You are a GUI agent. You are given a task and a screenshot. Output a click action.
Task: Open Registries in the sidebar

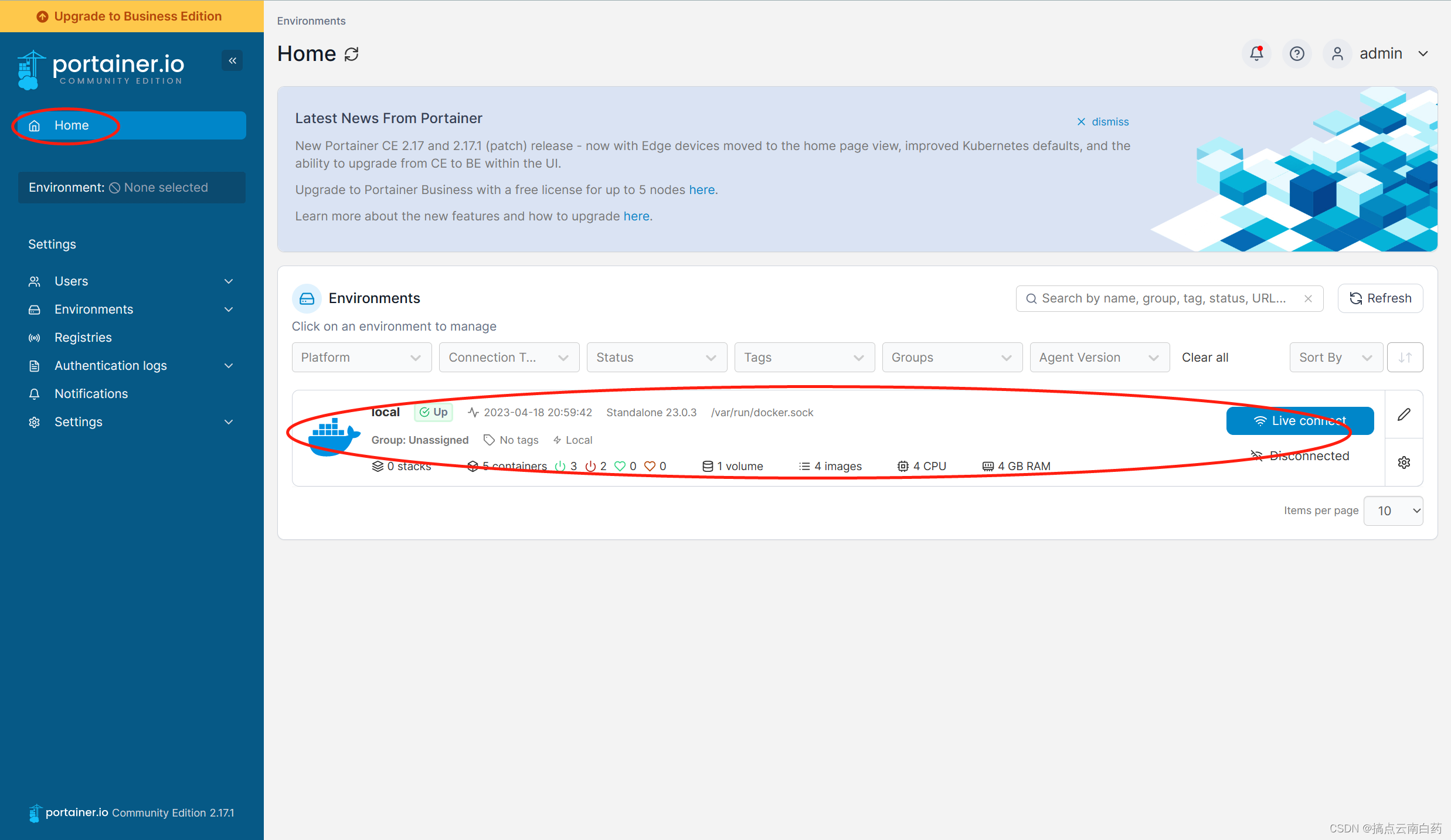[x=132, y=338]
